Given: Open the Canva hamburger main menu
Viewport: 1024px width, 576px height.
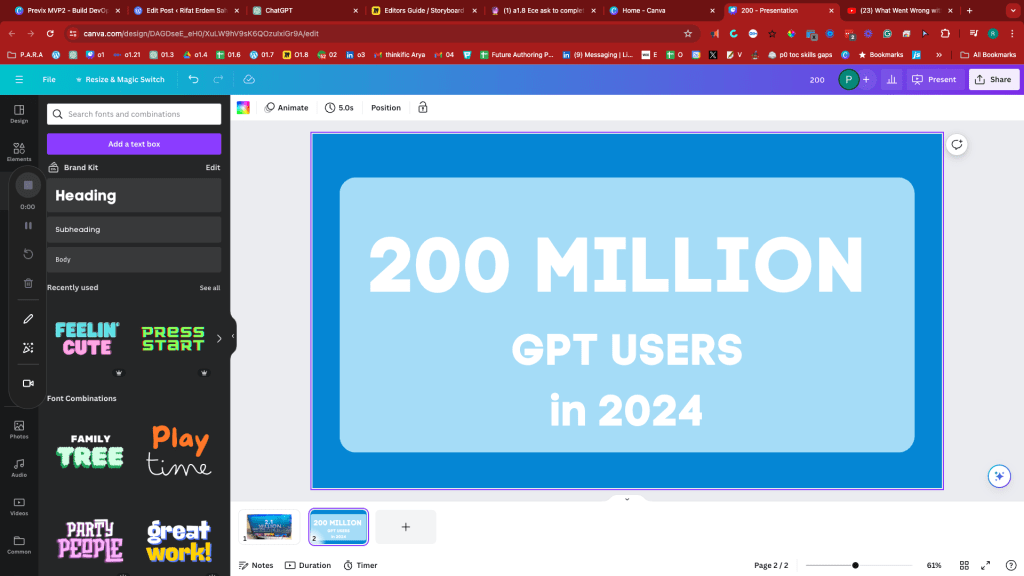Looking at the screenshot, I should click(19, 80).
